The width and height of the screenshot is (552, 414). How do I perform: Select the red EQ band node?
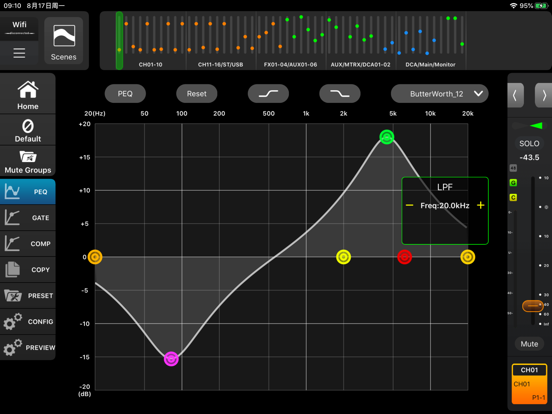click(x=404, y=257)
